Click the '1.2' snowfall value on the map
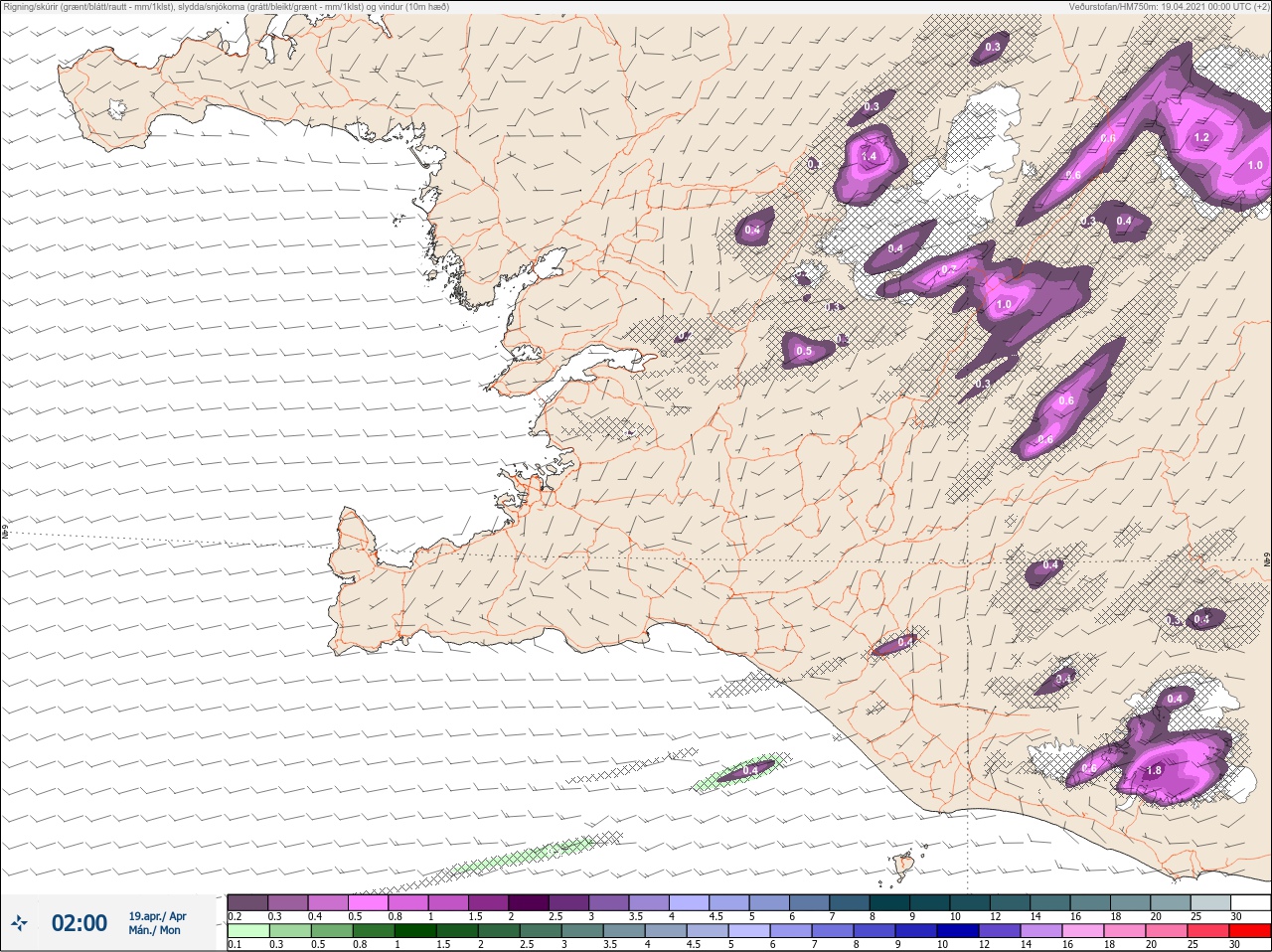The image size is (1272, 952). tap(1201, 137)
